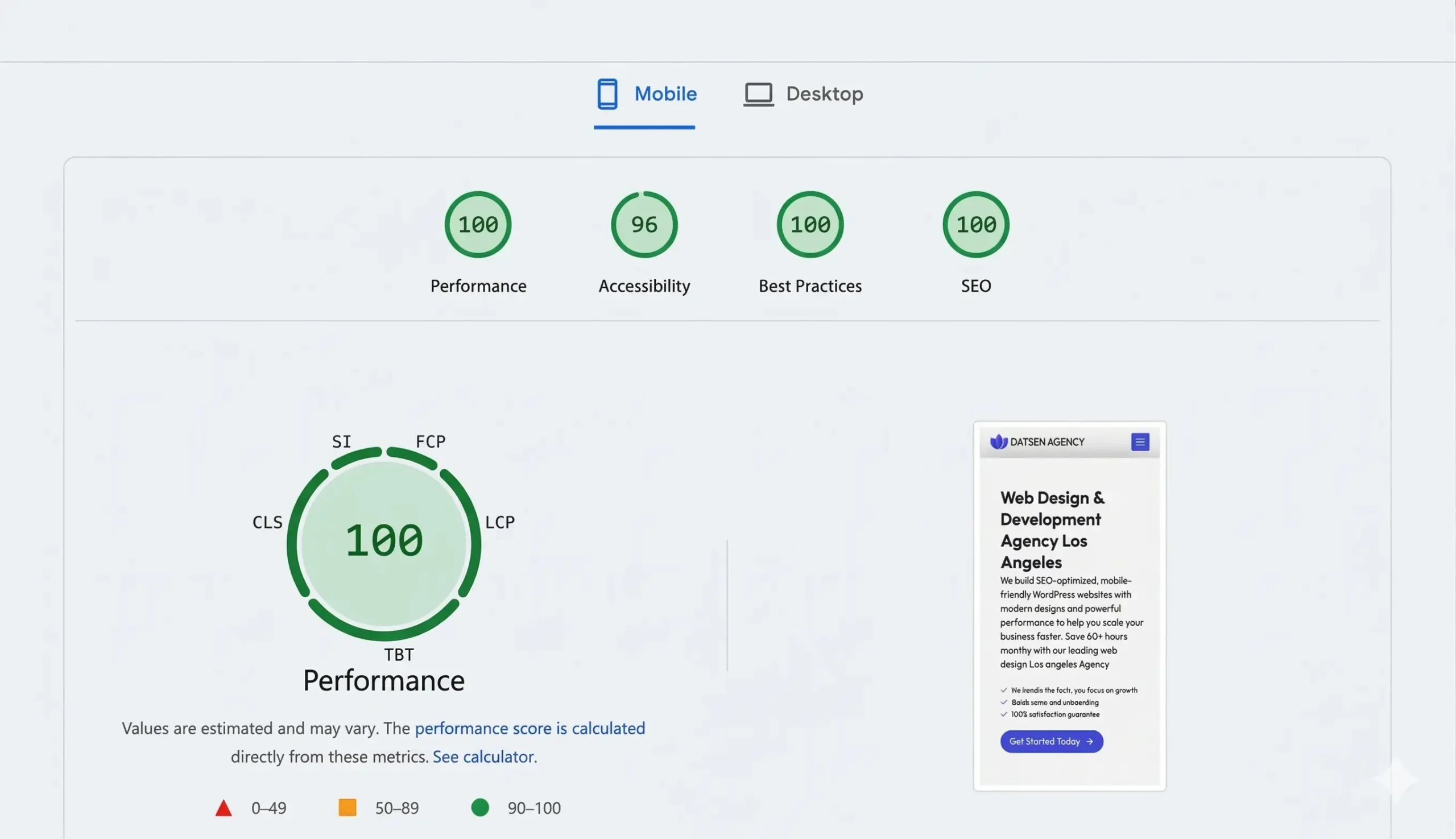Click the Datsen Agency lotus logo icon

coord(999,442)
